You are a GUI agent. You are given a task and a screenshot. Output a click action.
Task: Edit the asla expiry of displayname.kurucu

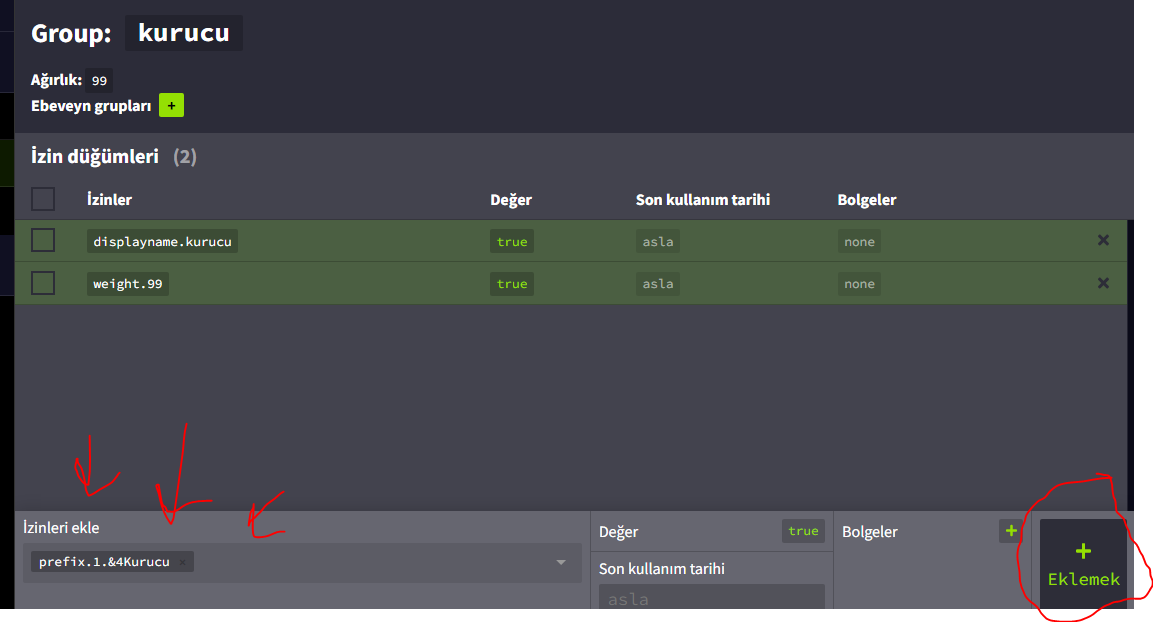657,241
